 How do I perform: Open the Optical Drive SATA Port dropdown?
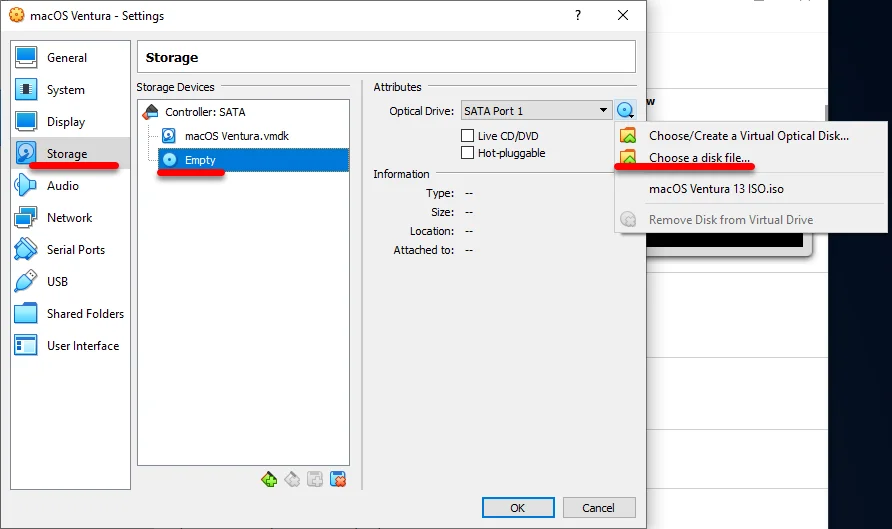coord(536,110)
